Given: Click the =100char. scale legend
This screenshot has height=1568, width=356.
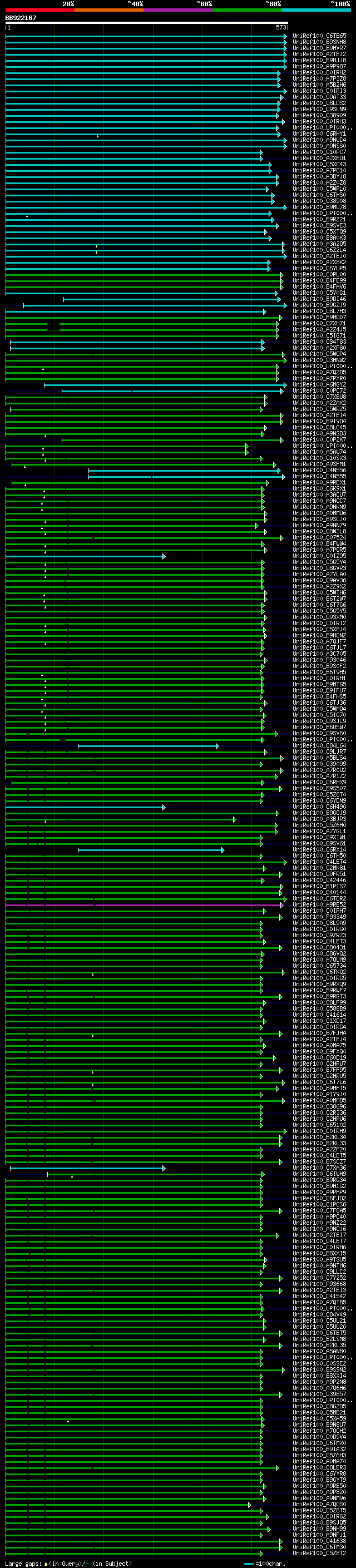Looking at the screenshot, I should 265,1564.
